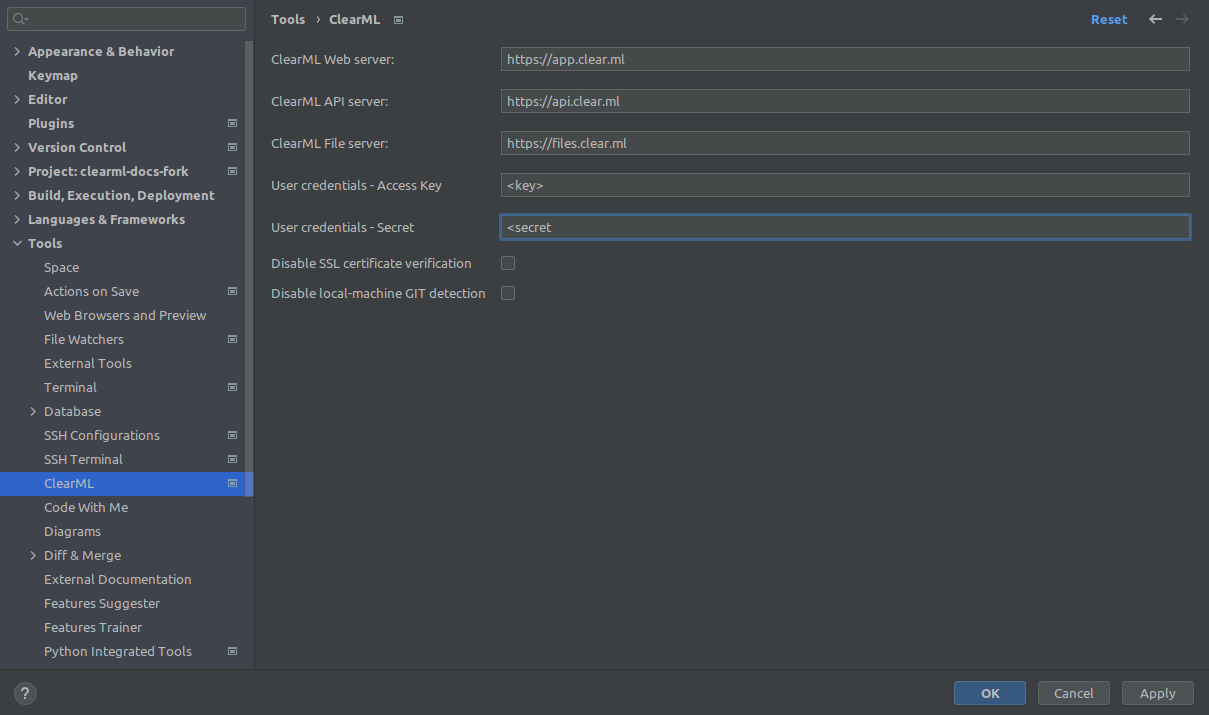
Task: Expand the Appearance & Behavior section
Action: click(x=16, y=51)
